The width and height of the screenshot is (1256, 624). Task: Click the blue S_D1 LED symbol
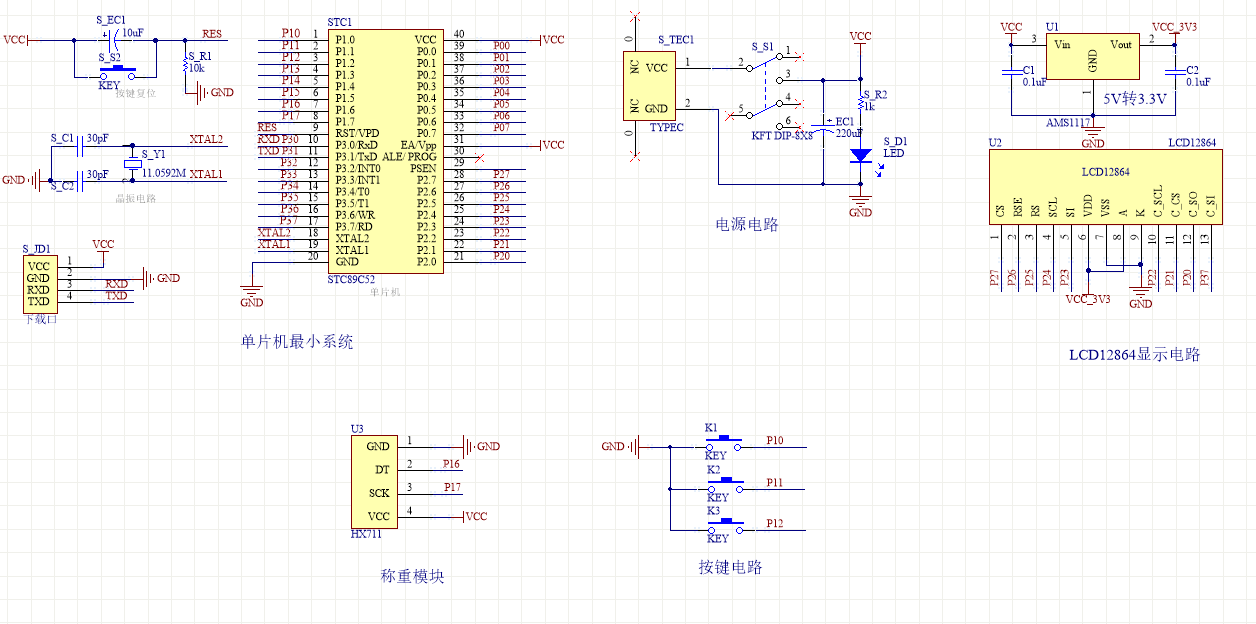click(x=860, y=156)
